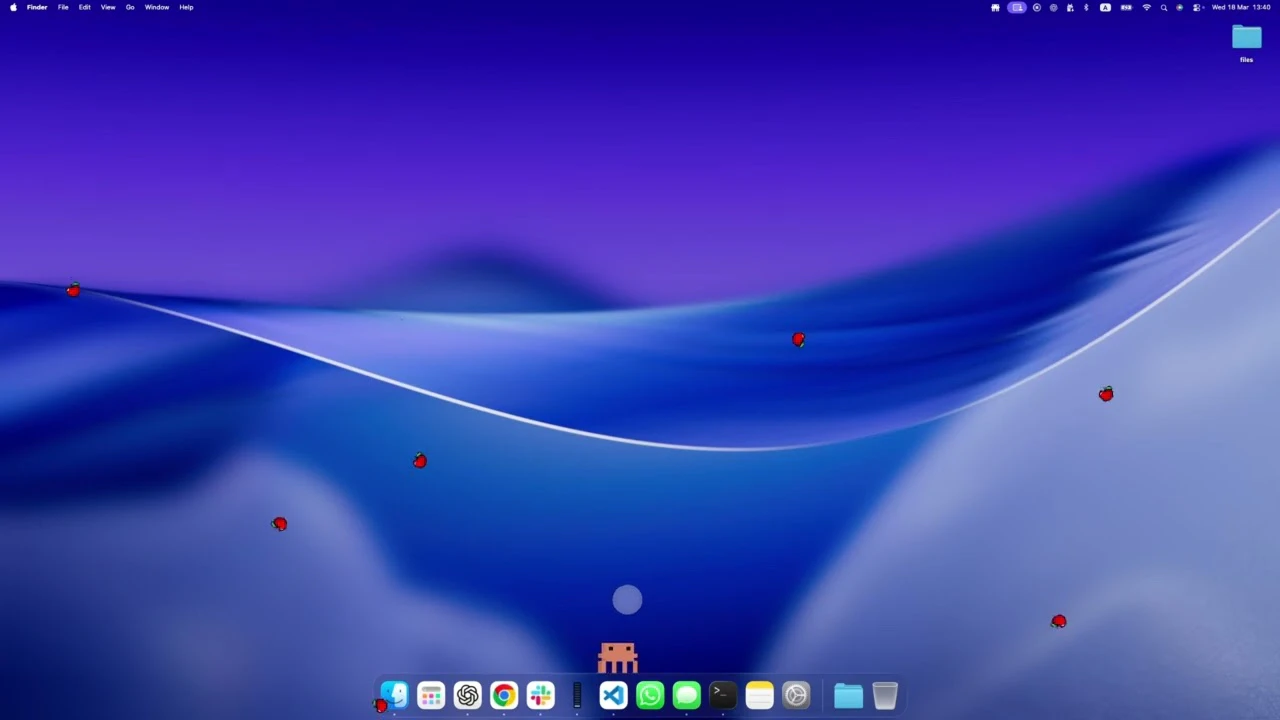The width and height of the screenshot is (1280, 720).
Task: Open the blue folder stack in Dock
Action: (848, 695)
